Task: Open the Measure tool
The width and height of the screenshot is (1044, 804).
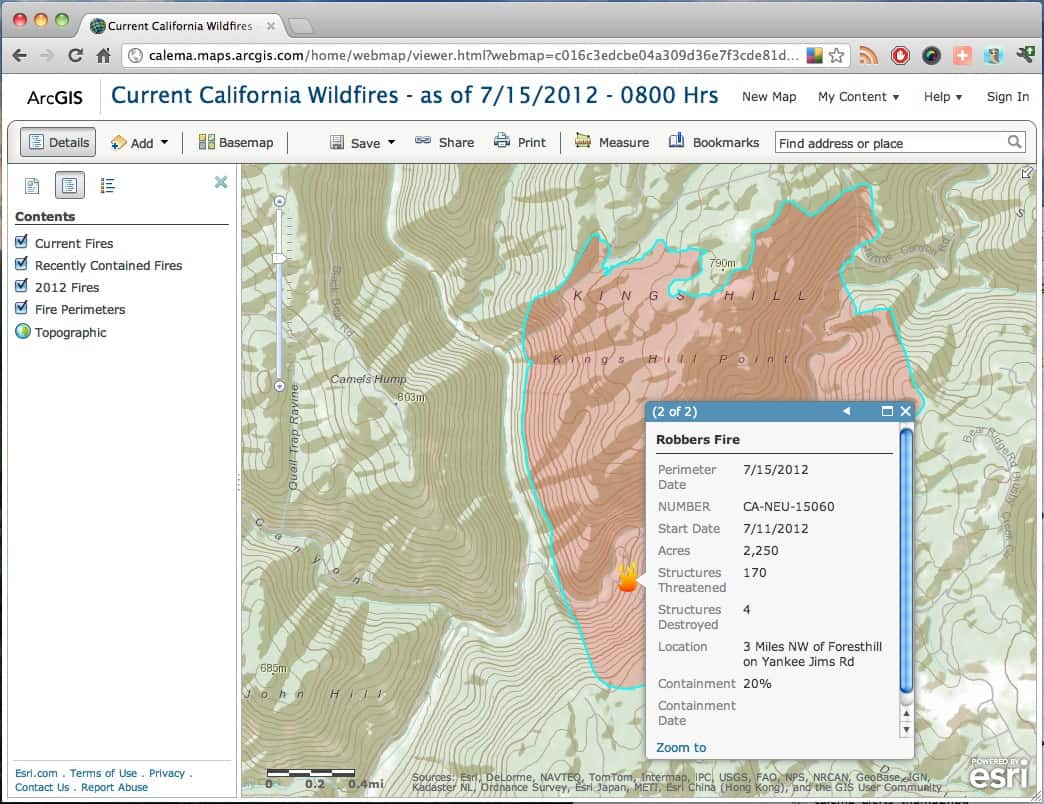Action: (611, 142)
